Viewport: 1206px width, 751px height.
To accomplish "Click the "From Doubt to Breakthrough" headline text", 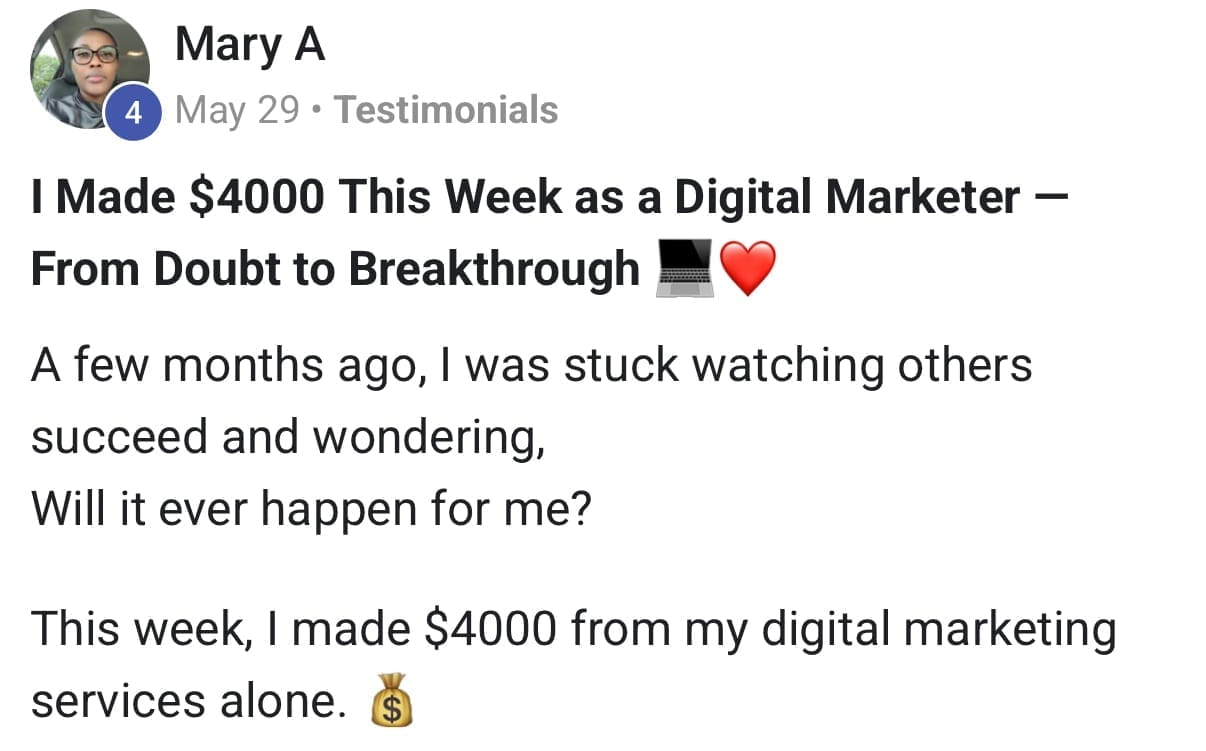I will click(335, 269).
